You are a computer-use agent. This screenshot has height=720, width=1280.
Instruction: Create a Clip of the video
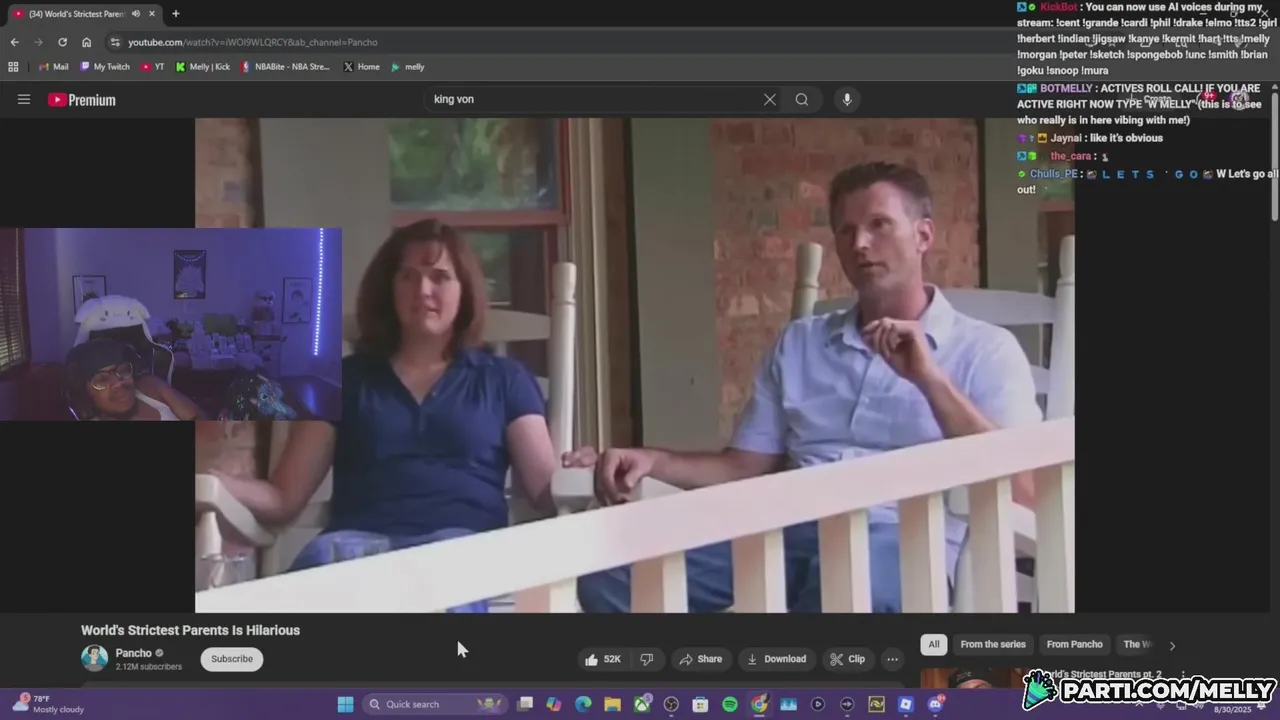(x=847, y=659)
